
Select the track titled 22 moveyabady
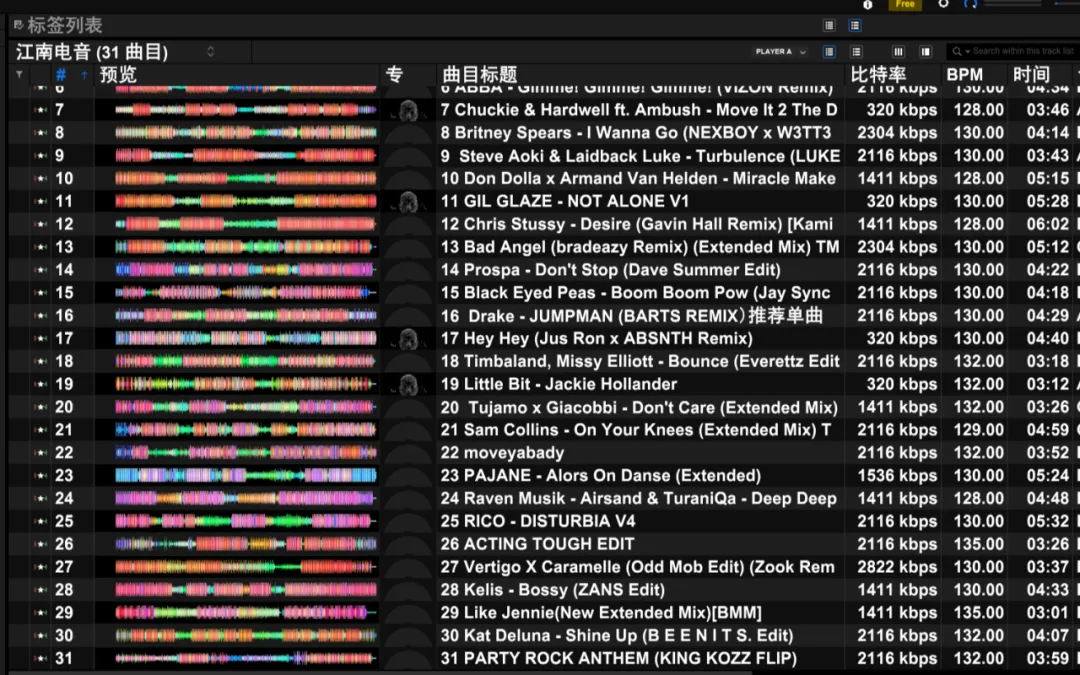pos(502,453)
